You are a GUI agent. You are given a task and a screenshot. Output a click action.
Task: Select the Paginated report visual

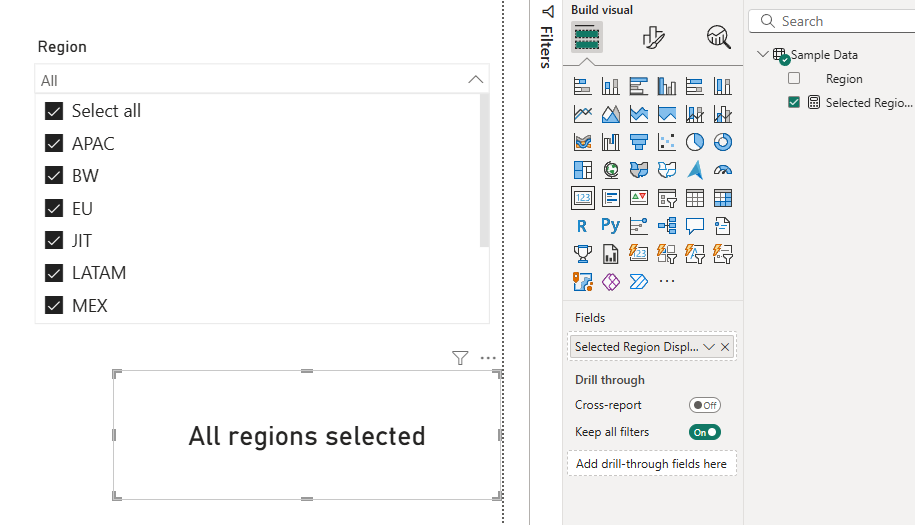click(x=610, y=254)
